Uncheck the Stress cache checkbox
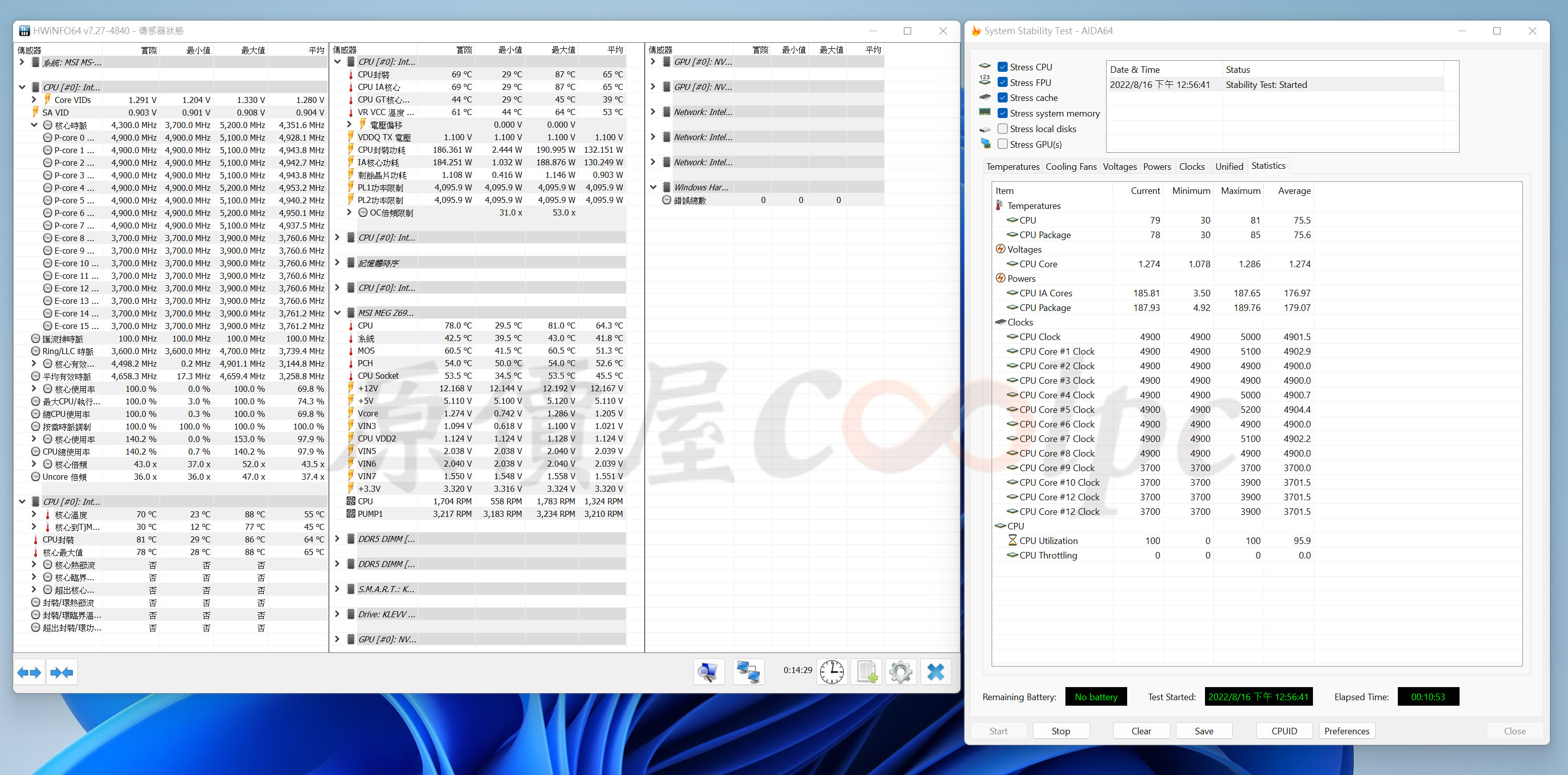The height and width of the screenshot is (775, 1568). pos(1003,97)
